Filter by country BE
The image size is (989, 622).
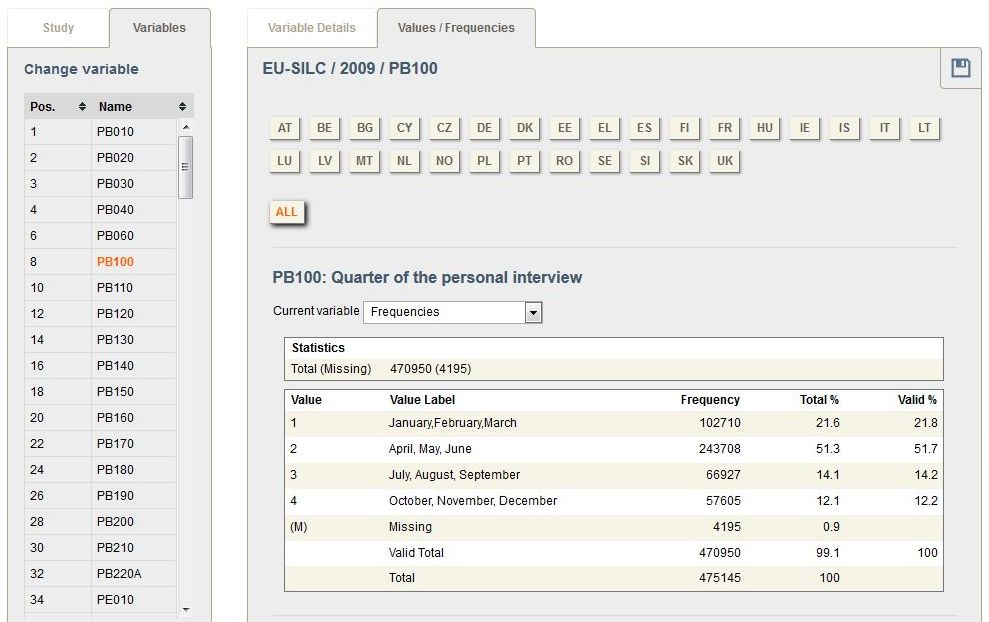coord(324,127)
